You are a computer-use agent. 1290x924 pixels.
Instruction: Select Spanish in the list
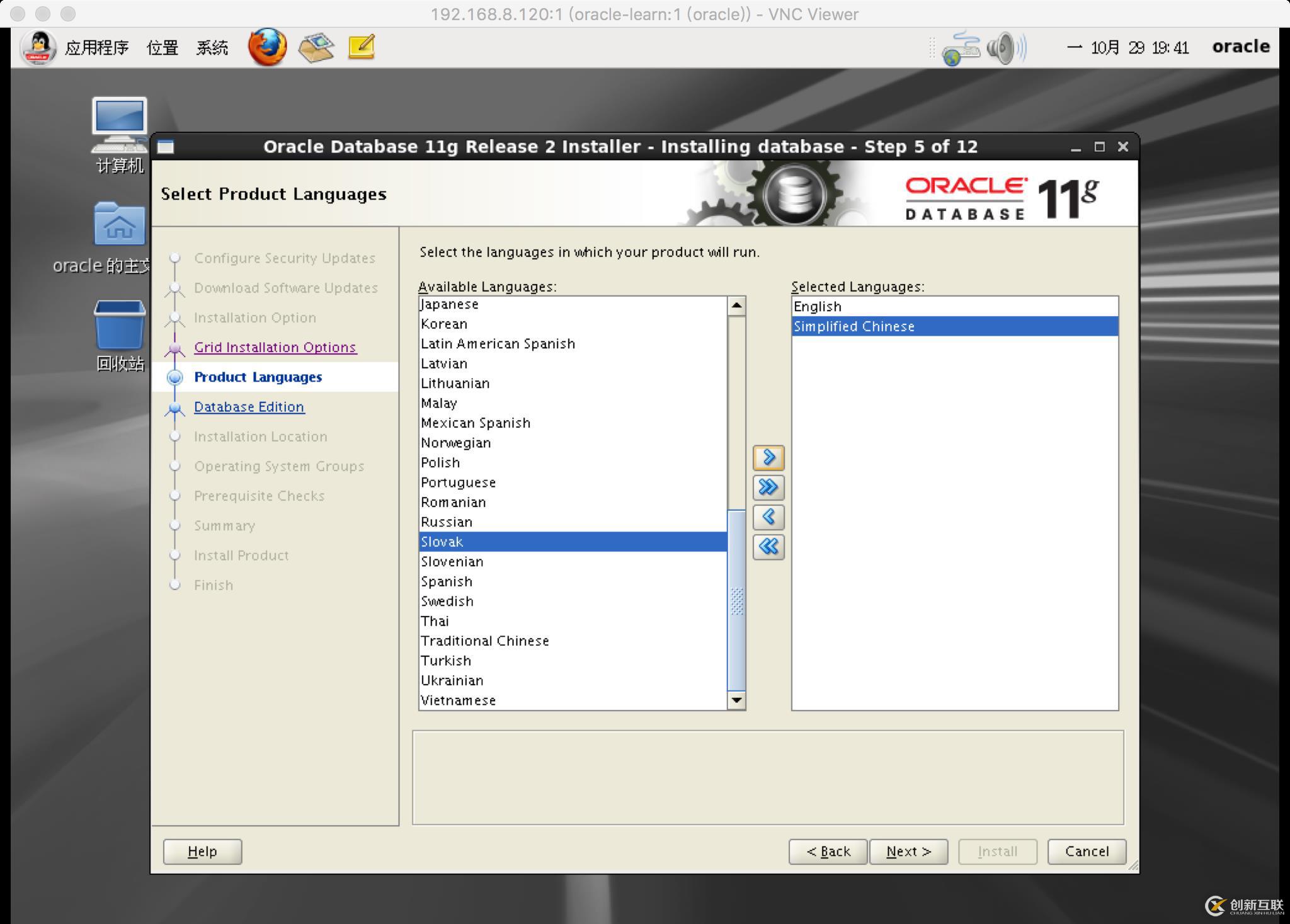tap(573, 581)
